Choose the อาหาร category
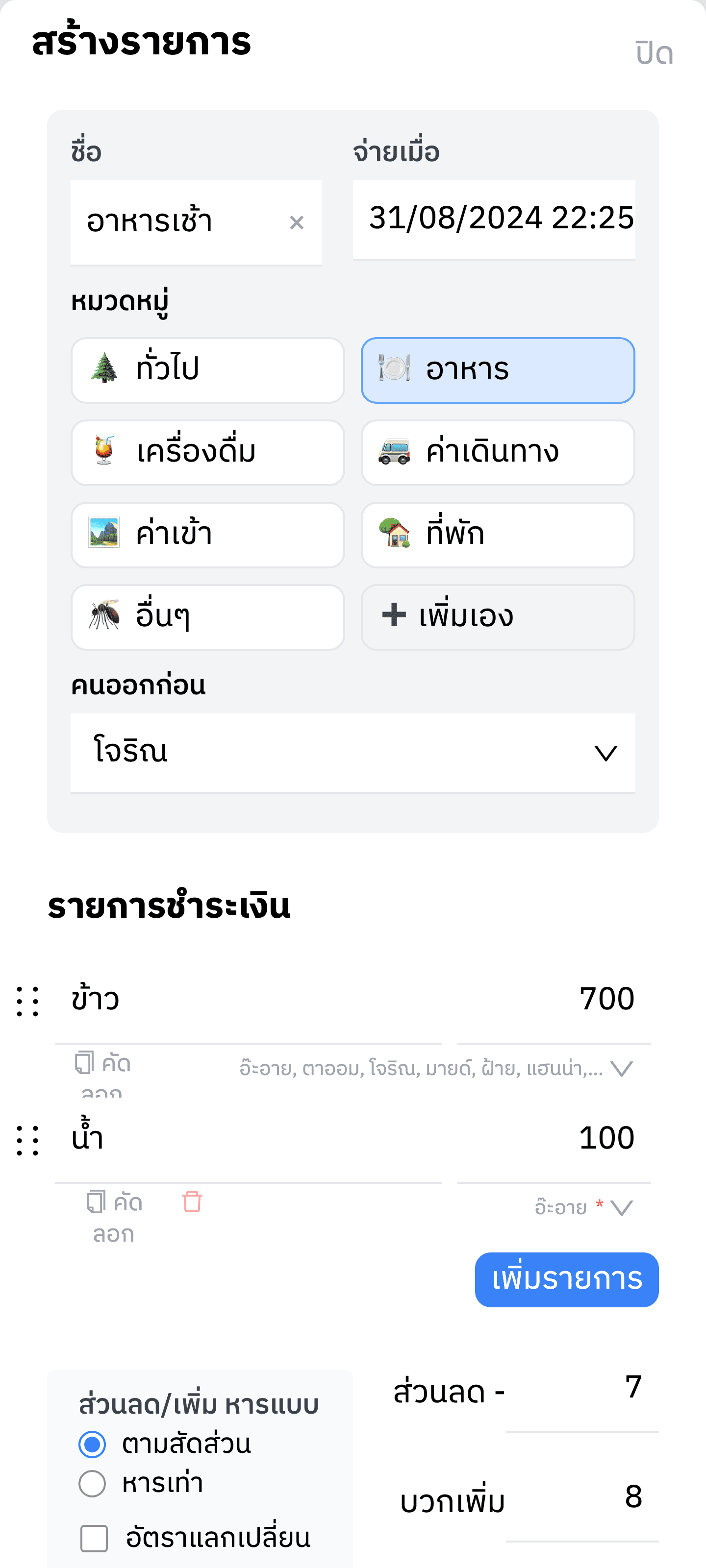 tap(498, 370)
